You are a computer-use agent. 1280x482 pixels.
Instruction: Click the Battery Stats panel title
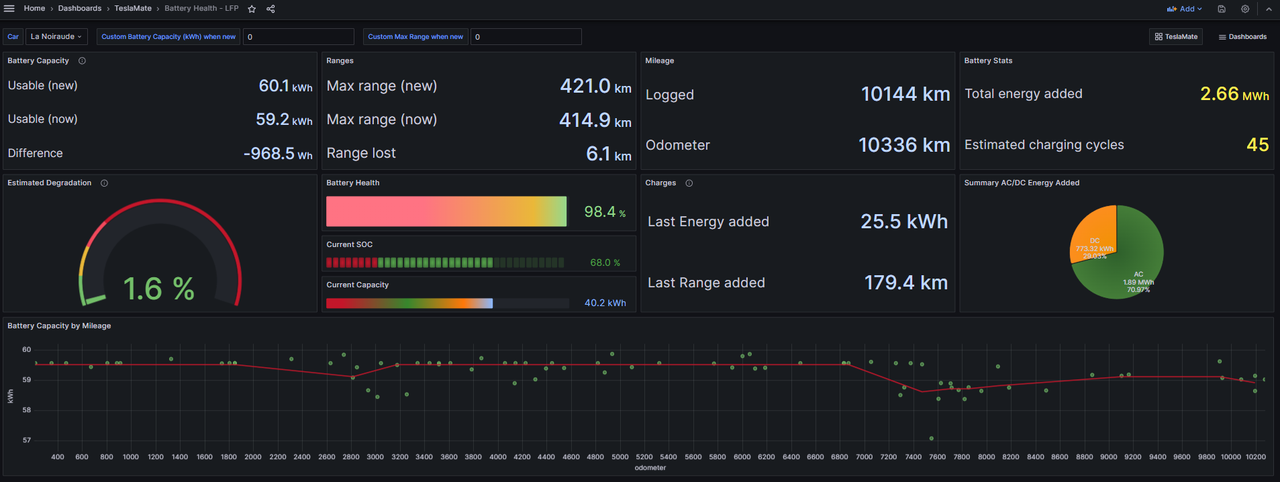(990, 61)
